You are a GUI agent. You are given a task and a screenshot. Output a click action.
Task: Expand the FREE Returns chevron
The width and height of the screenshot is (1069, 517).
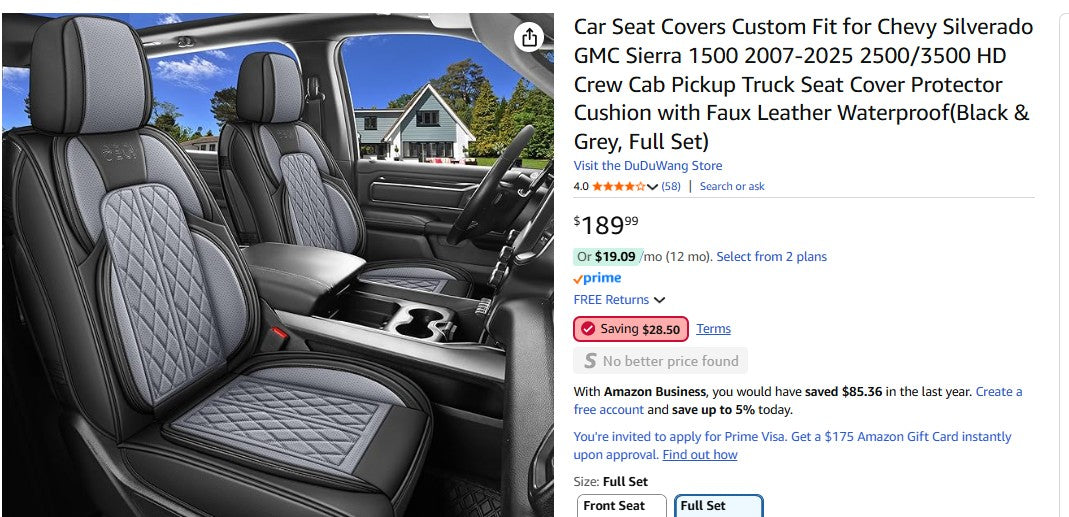pos(660,300)
